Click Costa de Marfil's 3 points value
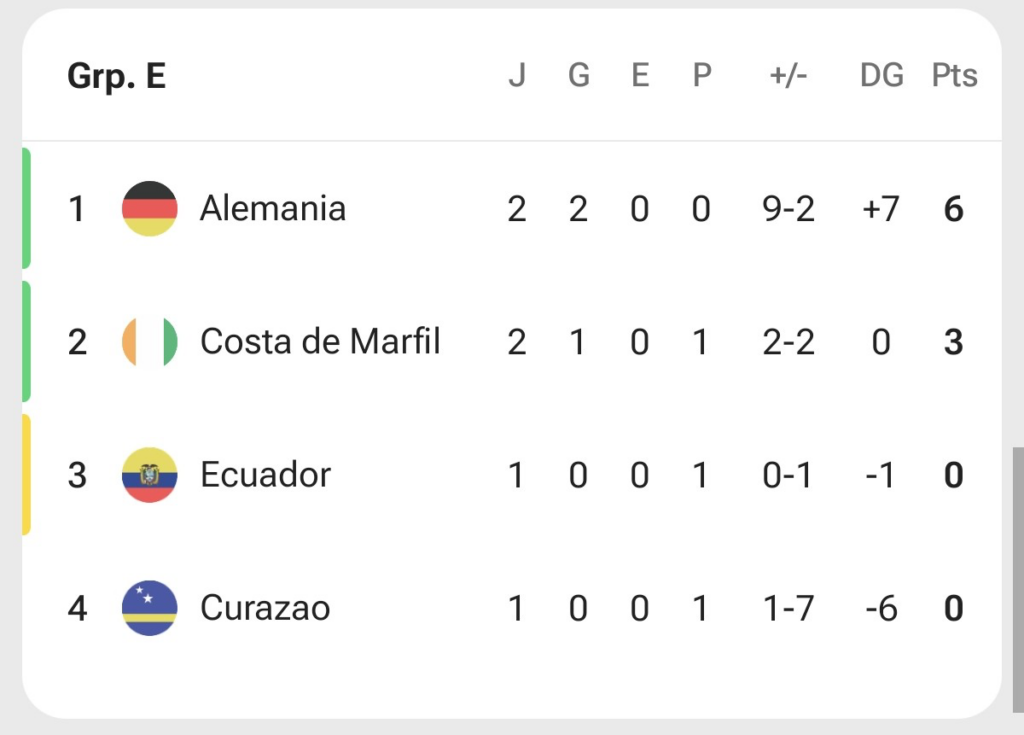Viewport: 1024px width, 735px height. pyautogui.click(x=953, y=342)
